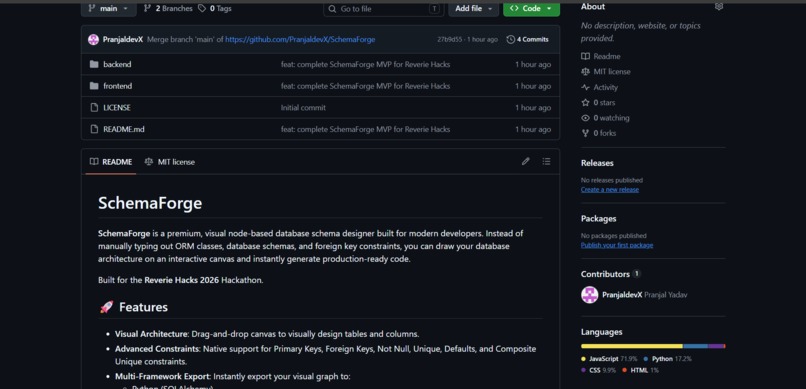Click the blue Python segment of language bar
The image size is (806, 389).
point(695,346)
